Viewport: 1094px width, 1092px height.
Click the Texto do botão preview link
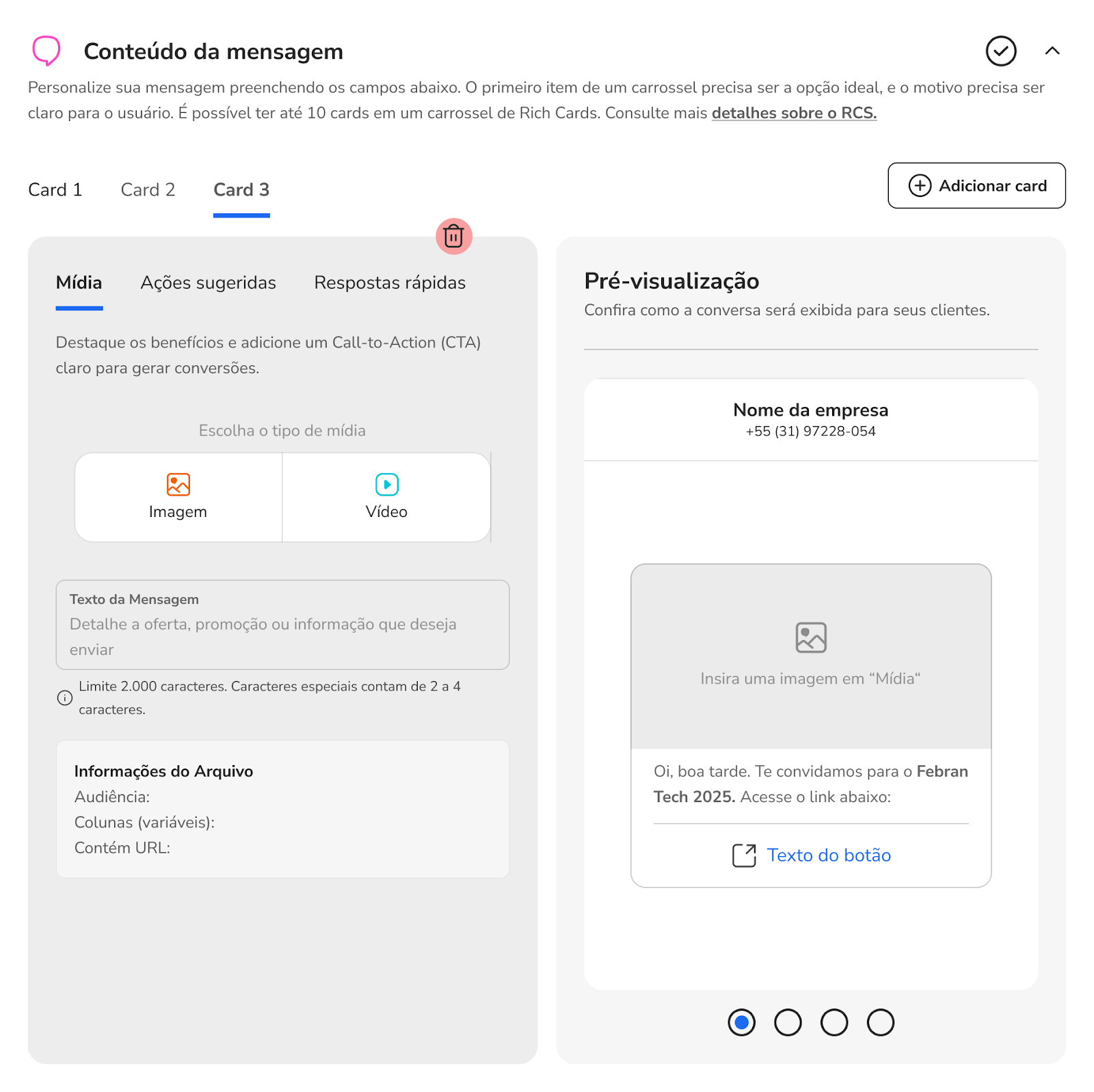[829, 855]
